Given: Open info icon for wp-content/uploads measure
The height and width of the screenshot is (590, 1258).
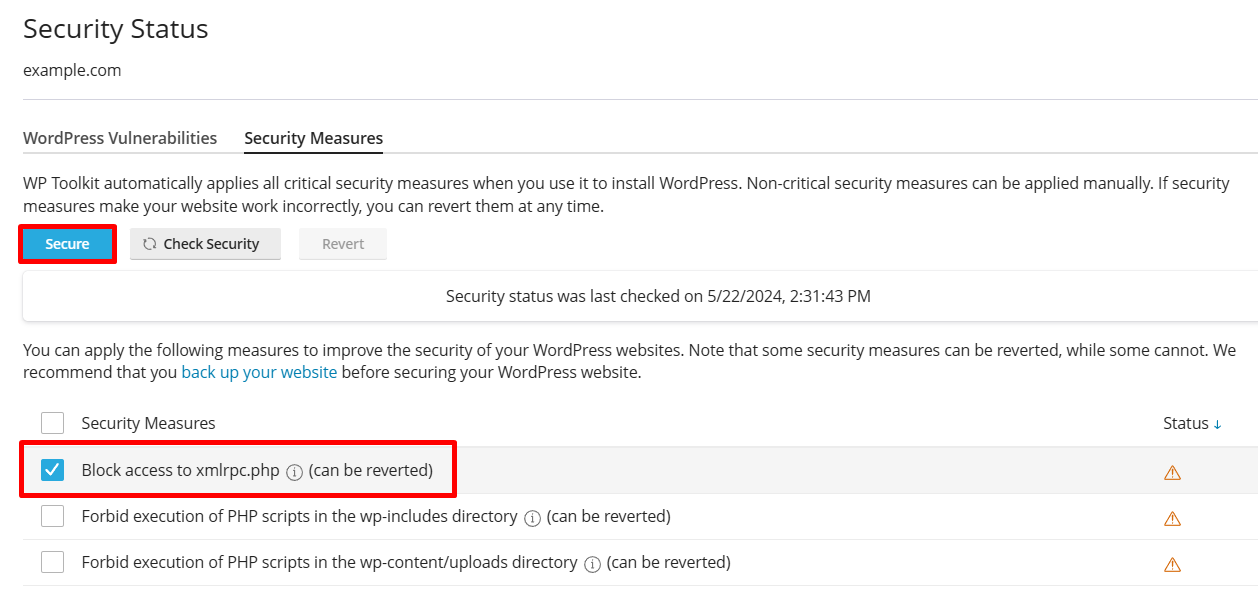Looking at the screenshot, I should coord(592,564).
